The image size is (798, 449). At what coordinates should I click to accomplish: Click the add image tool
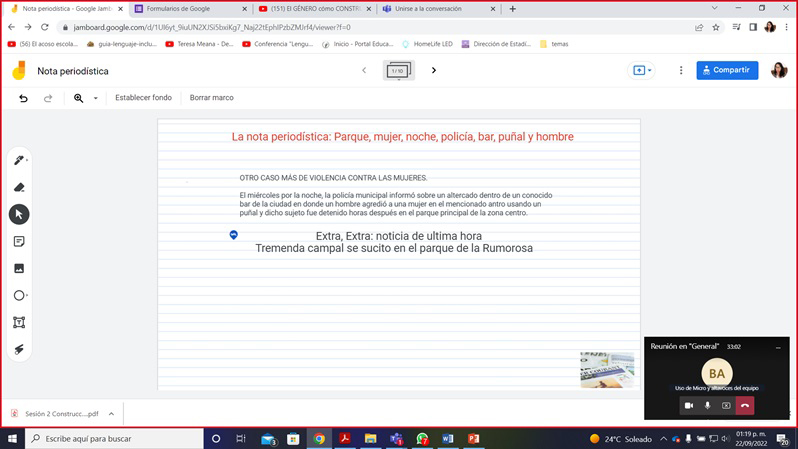[19, 268]
